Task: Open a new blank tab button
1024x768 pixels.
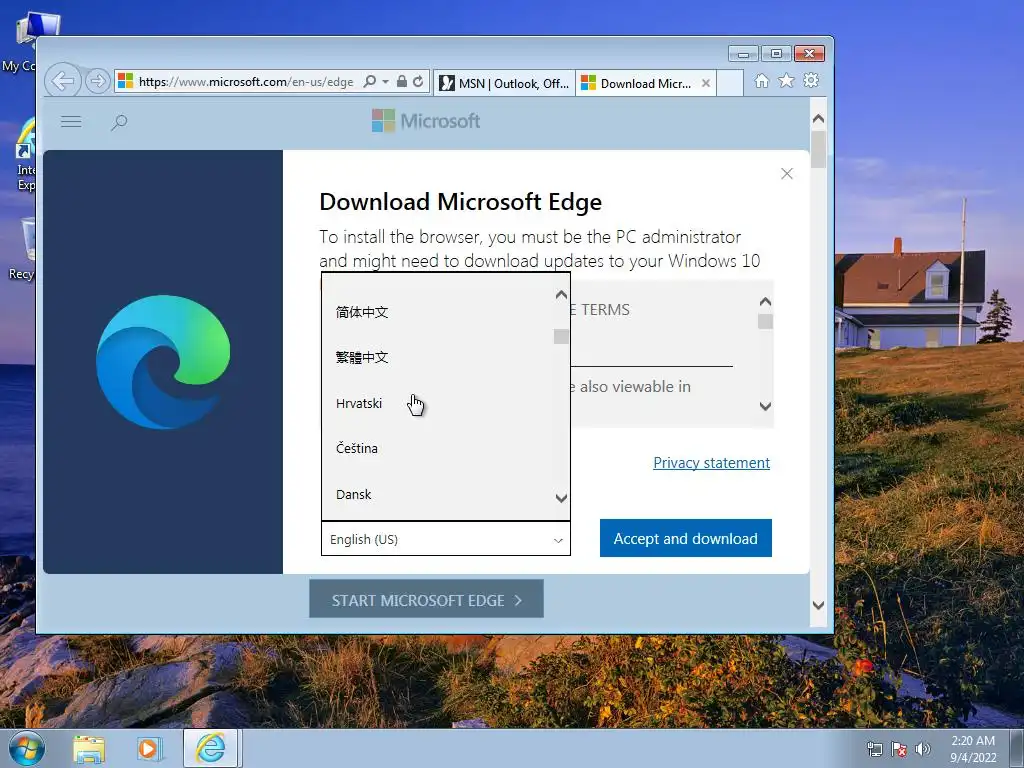Action: pyautogui.click(x=730, y=83)
